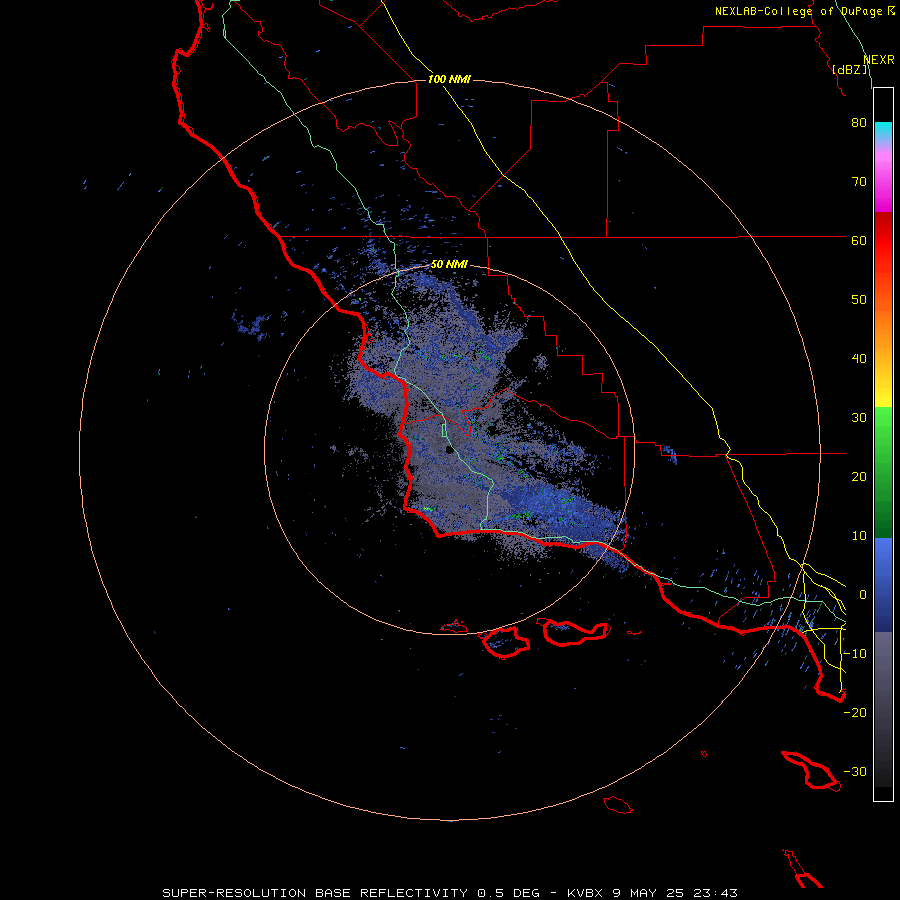This screenshot has height=900, width=900.
Task: Click the [dBZ] units label
Action: pos(850,69)
